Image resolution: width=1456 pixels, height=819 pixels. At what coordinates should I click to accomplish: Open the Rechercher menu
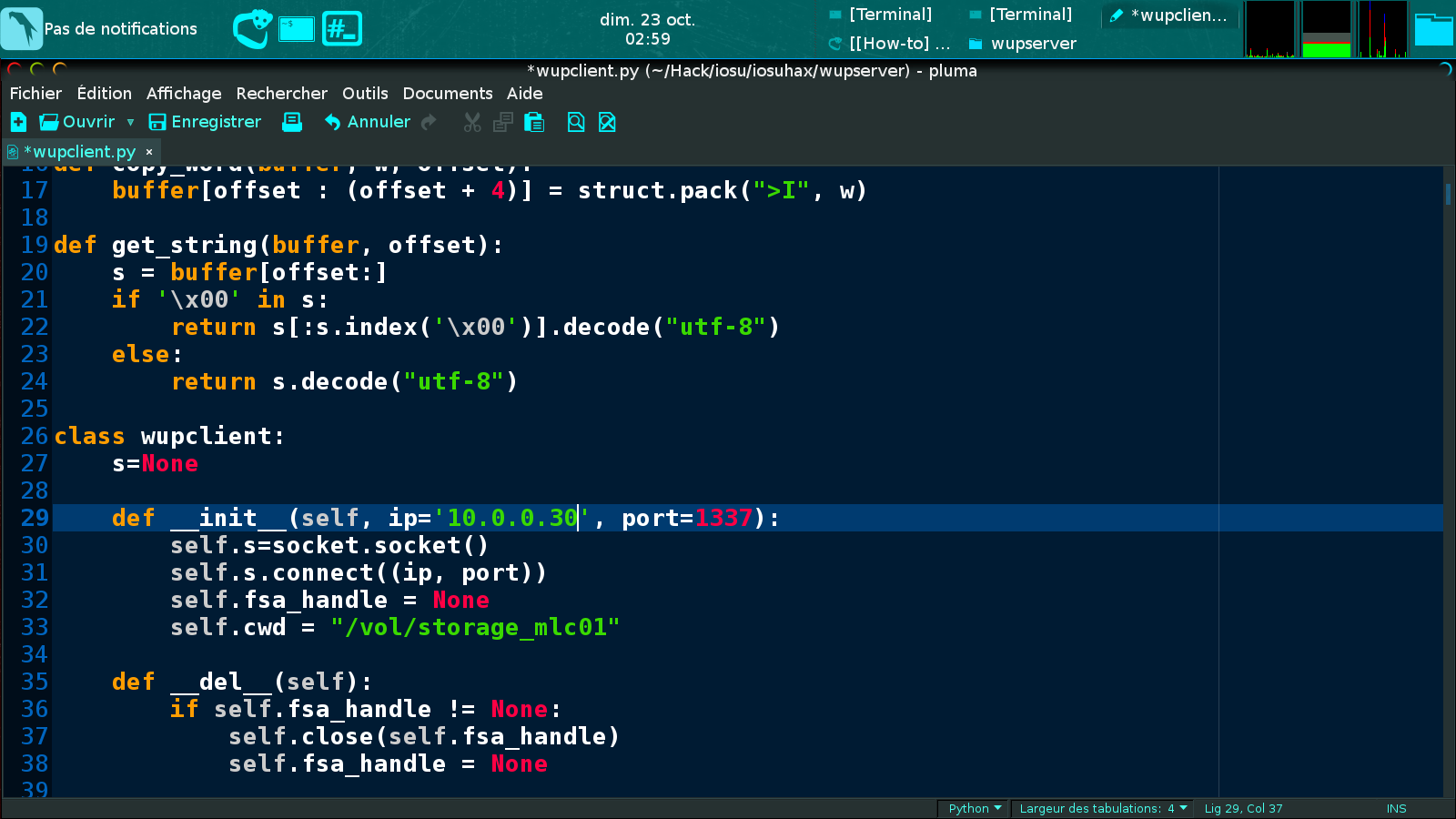coord(281,94)
